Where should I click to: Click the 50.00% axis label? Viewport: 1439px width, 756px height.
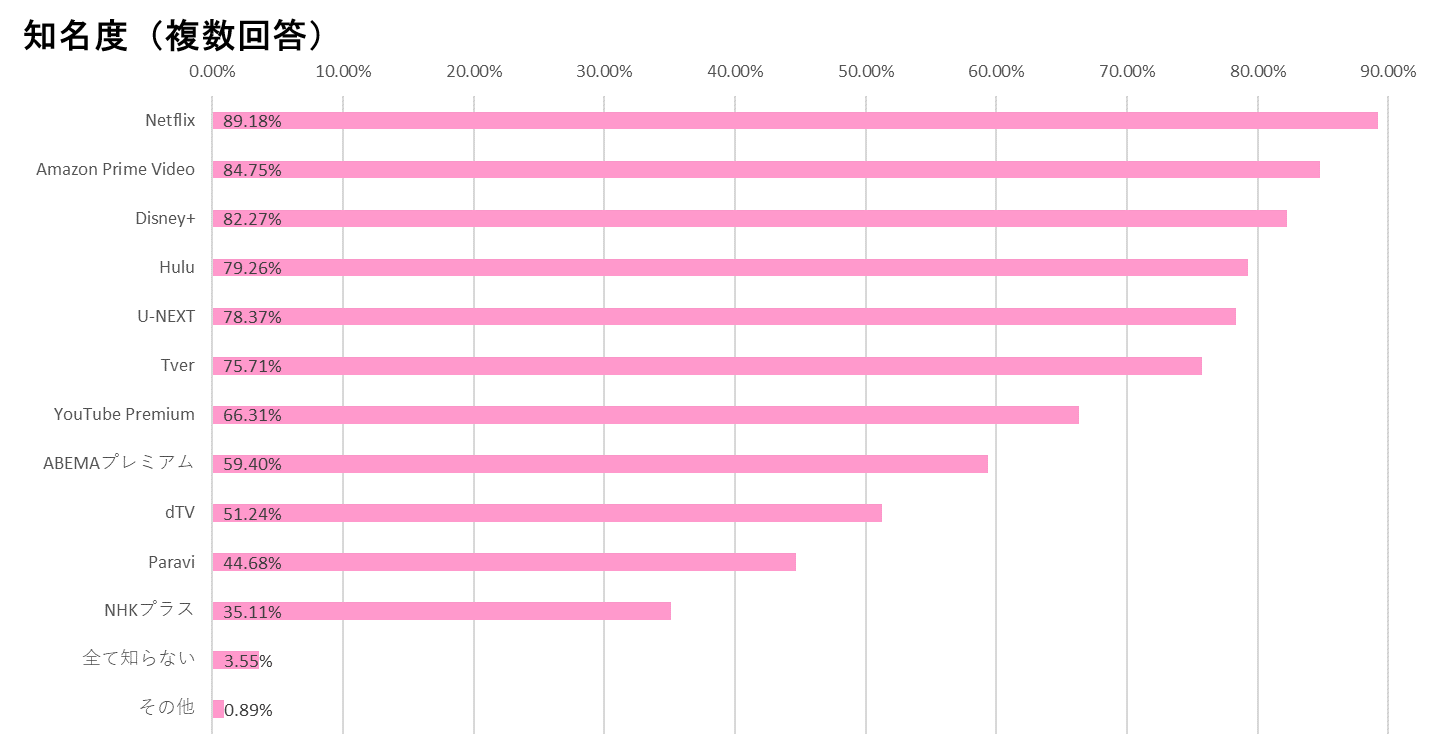(x=865, y=71)
